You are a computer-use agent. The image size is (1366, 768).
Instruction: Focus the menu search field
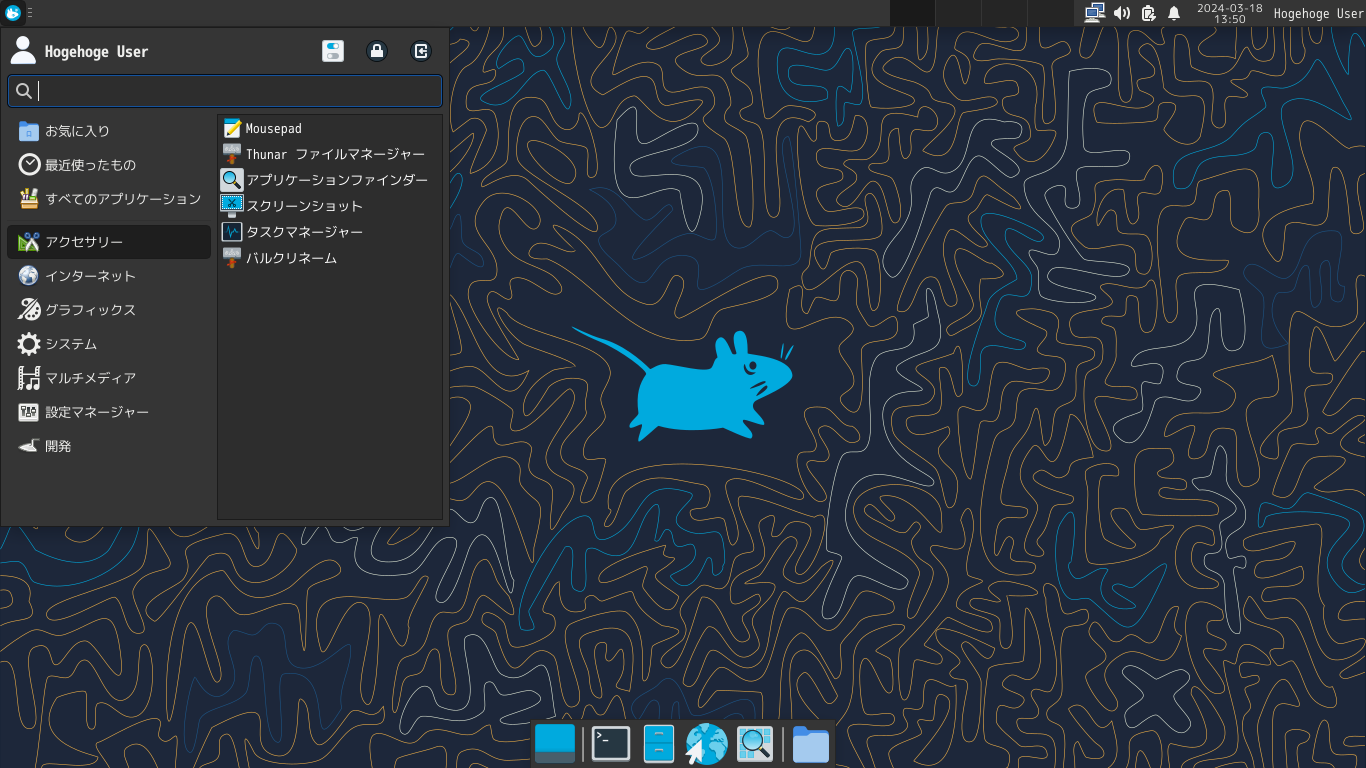(225, 91)
